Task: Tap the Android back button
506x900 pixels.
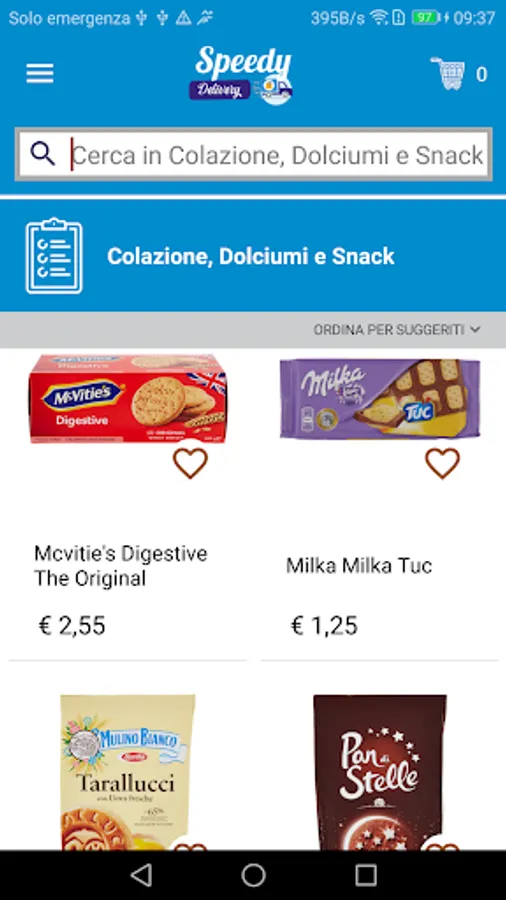Action: pos(141,875)
